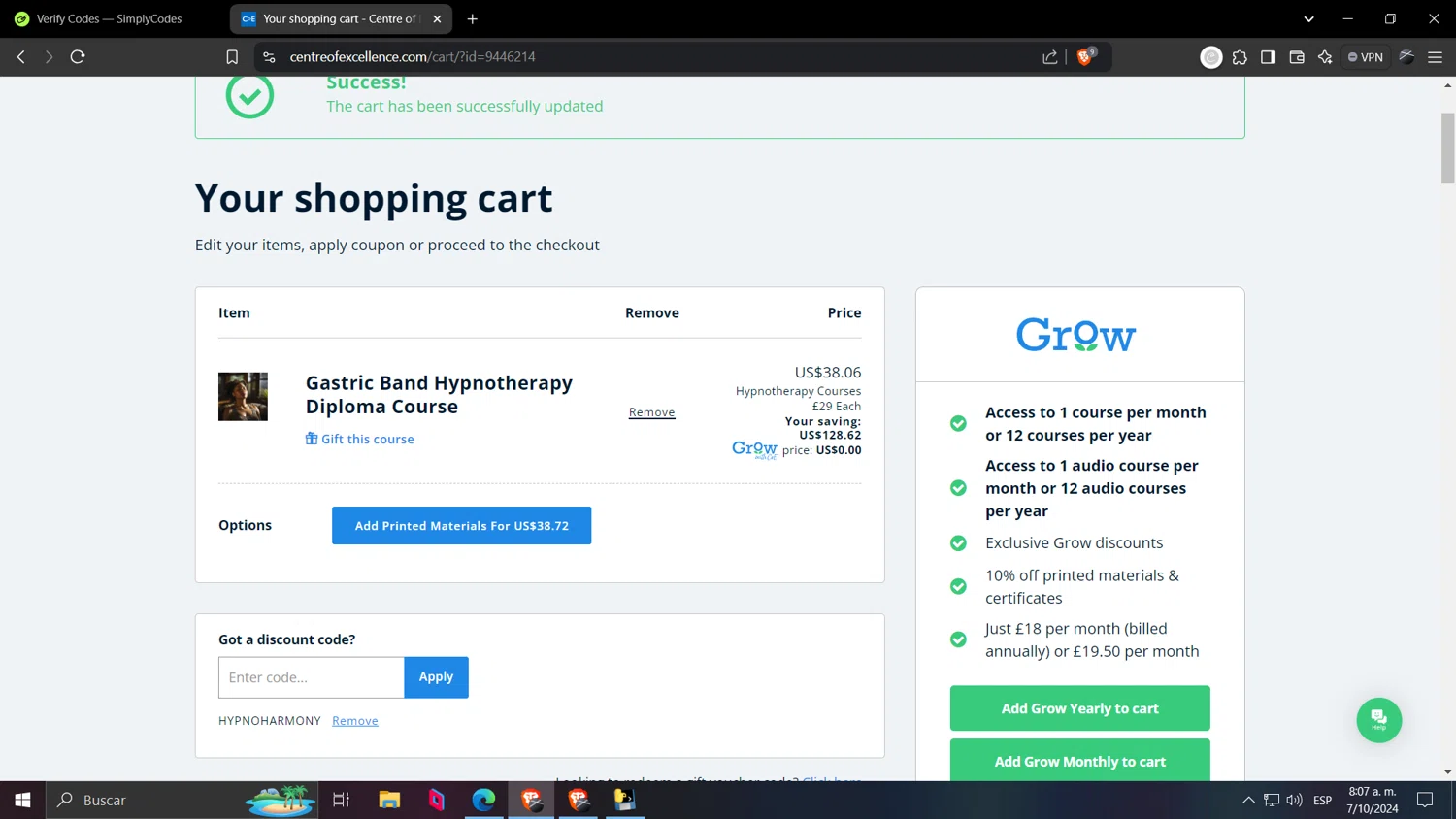Open Brave Shields lion icon

[1086, 57]
